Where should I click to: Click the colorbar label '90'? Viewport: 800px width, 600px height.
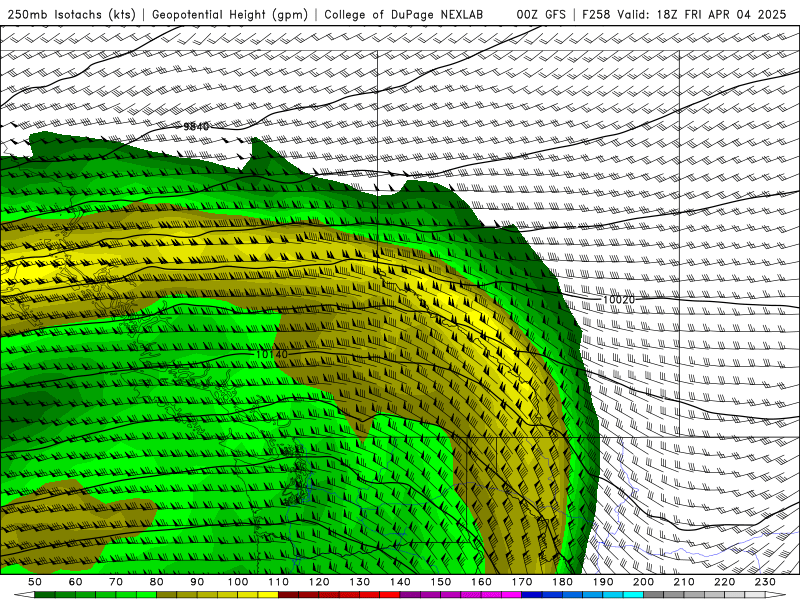(x=197, y=582)
